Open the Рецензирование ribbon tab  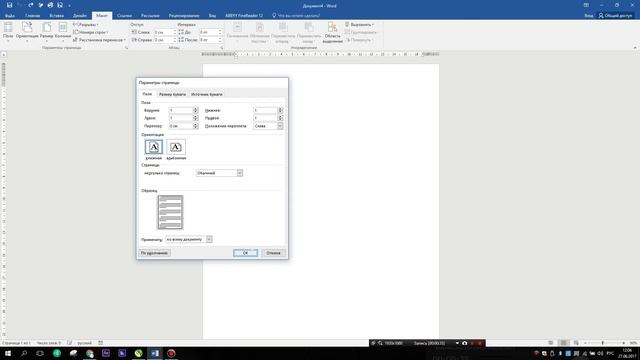pyautogui.click(x=184, y=16)
